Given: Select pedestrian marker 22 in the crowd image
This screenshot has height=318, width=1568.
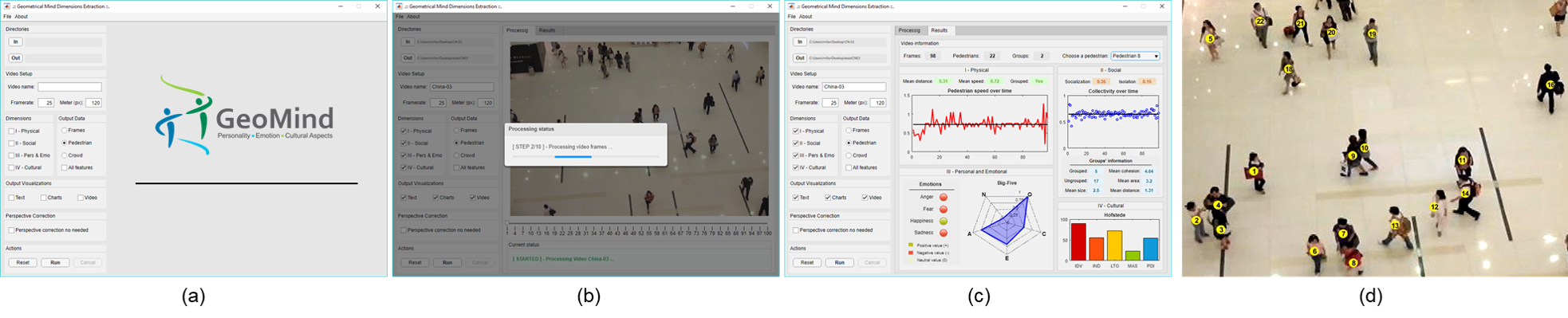Looking at the screenshot, I should 1260,22.
